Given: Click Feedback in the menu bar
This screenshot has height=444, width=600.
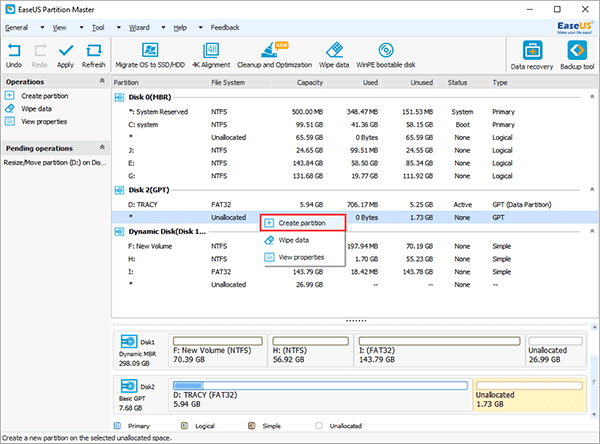Looking at the screenshot, I should click(224, 28).
